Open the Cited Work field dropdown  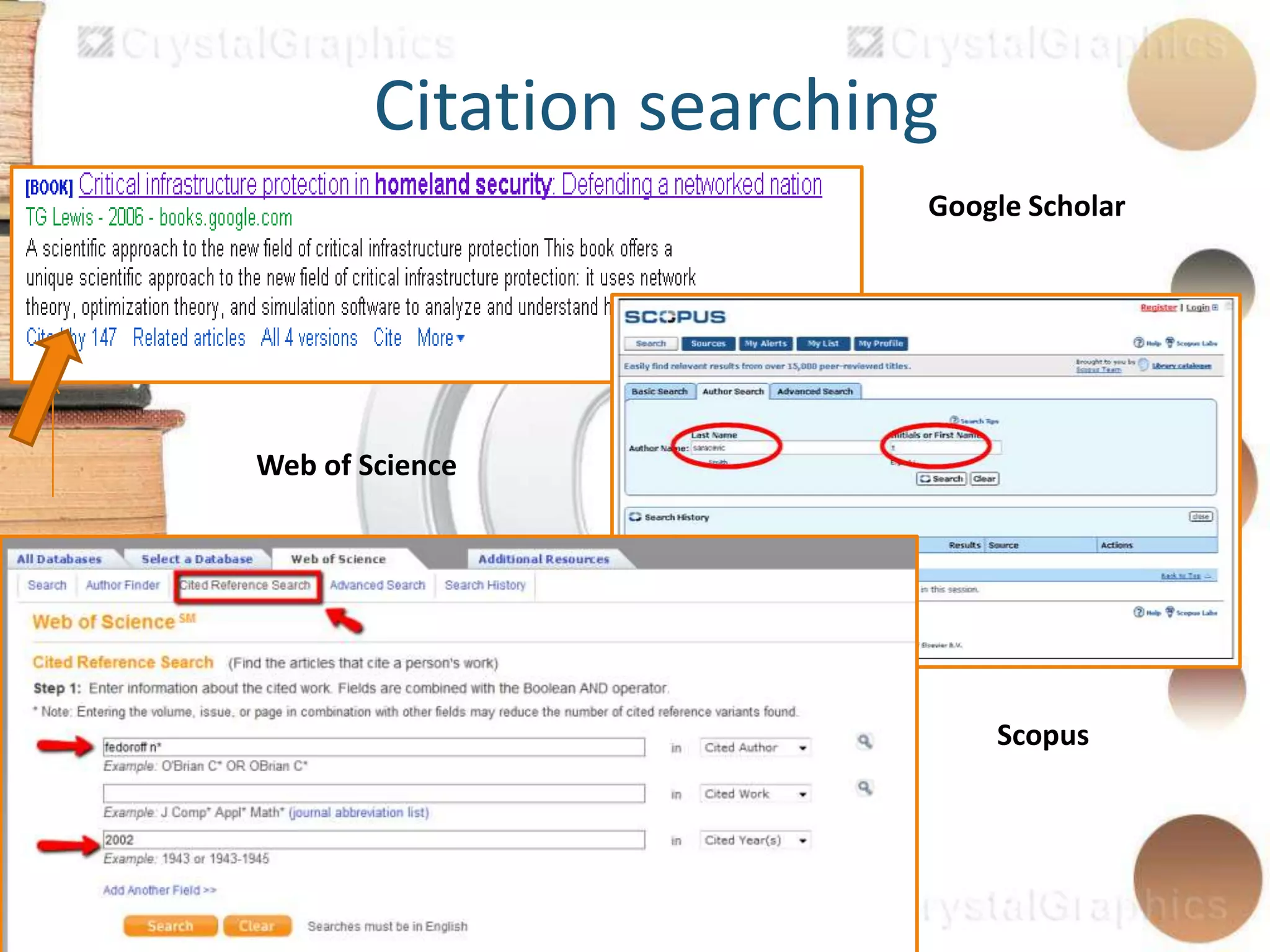coord(755,794)
